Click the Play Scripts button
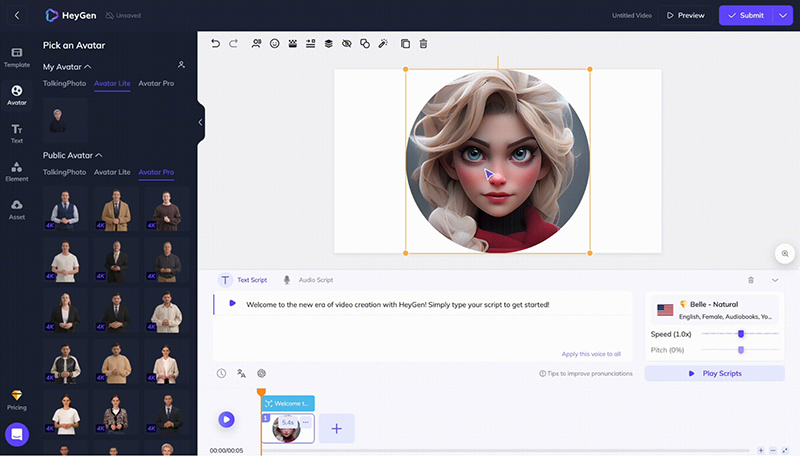The width and height of the screenshot is (800, 456). [x=714, y=373]
